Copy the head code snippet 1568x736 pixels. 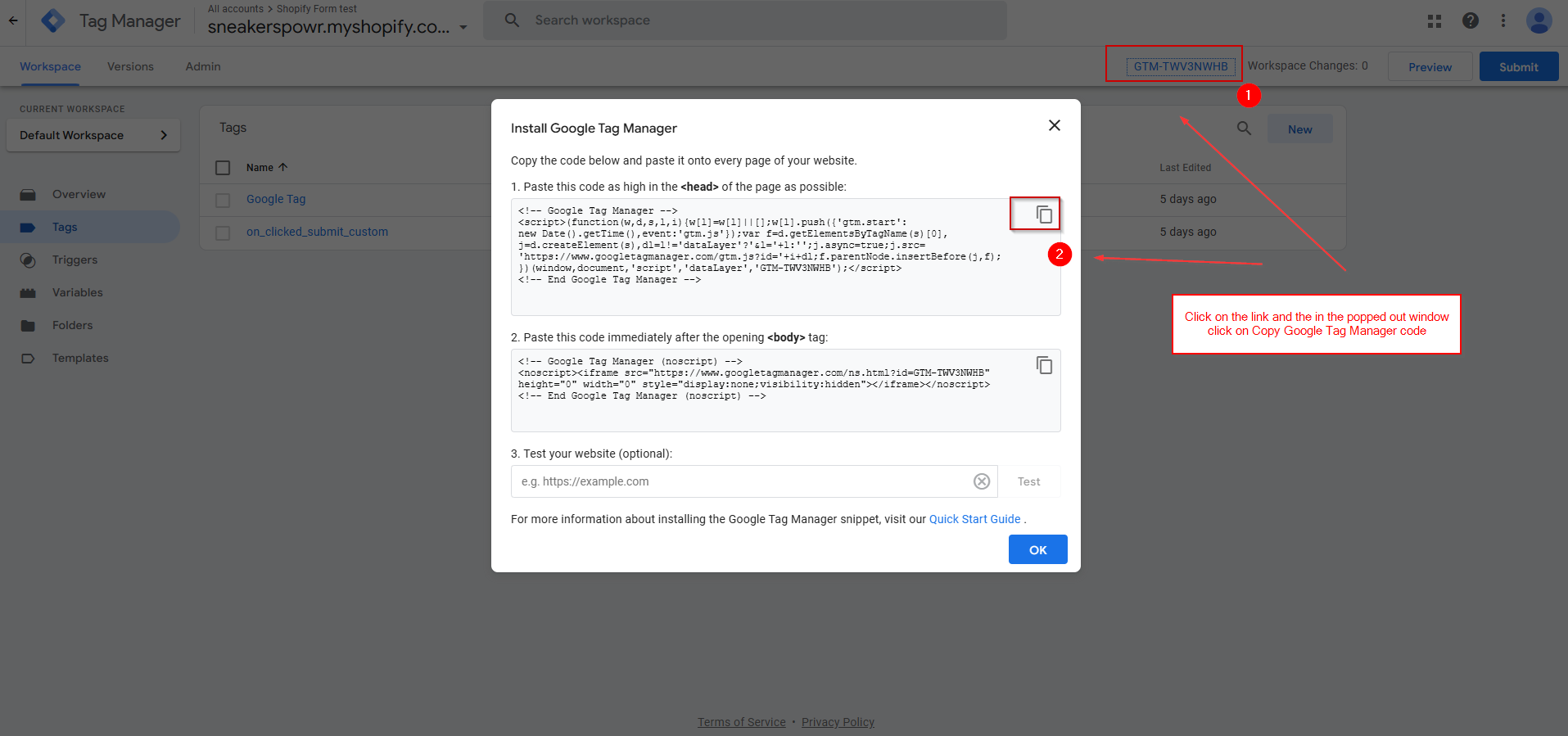click(x=1044, y=214)
